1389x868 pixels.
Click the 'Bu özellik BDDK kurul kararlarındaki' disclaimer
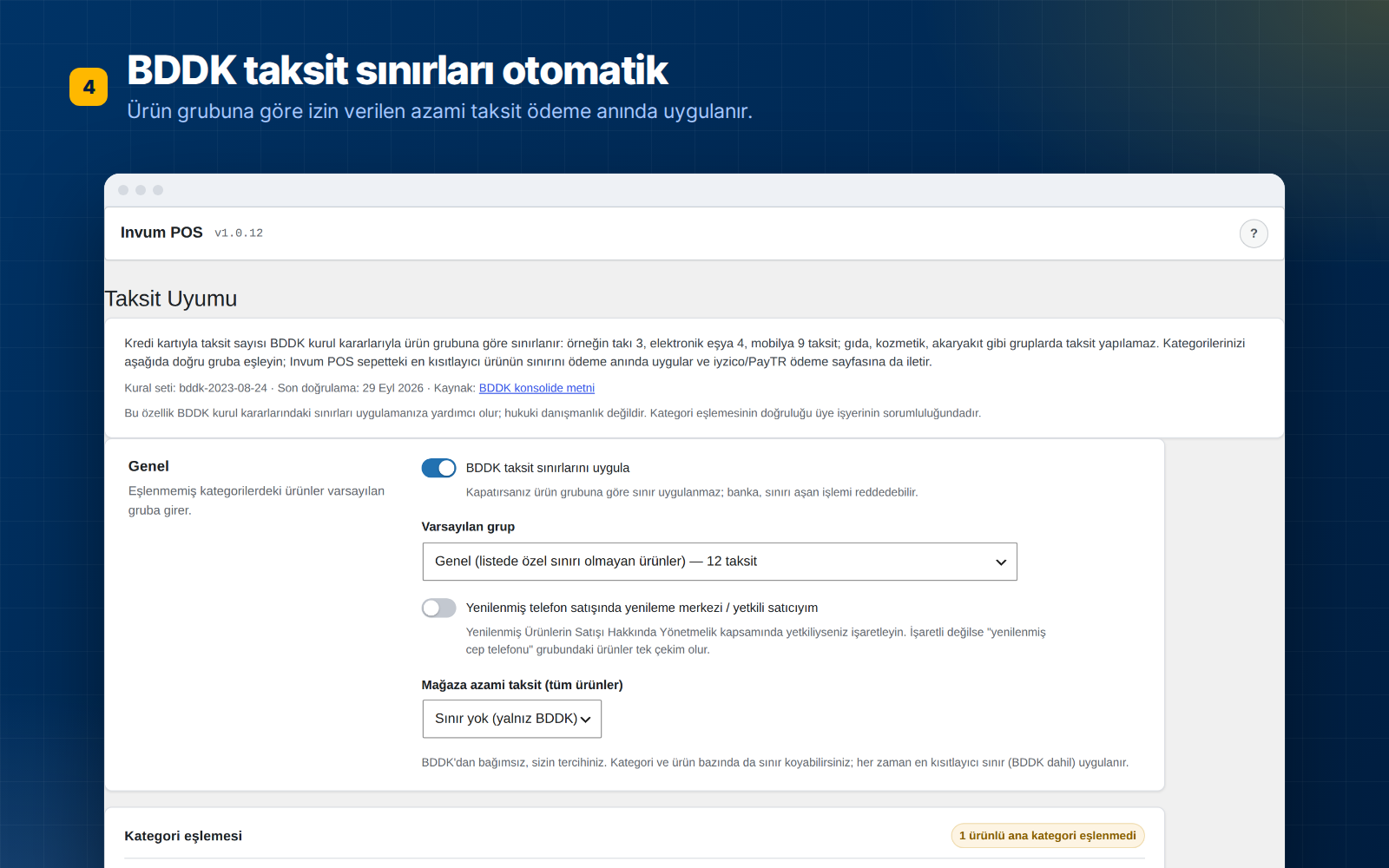pyautogui.click(x=553, y=413)
